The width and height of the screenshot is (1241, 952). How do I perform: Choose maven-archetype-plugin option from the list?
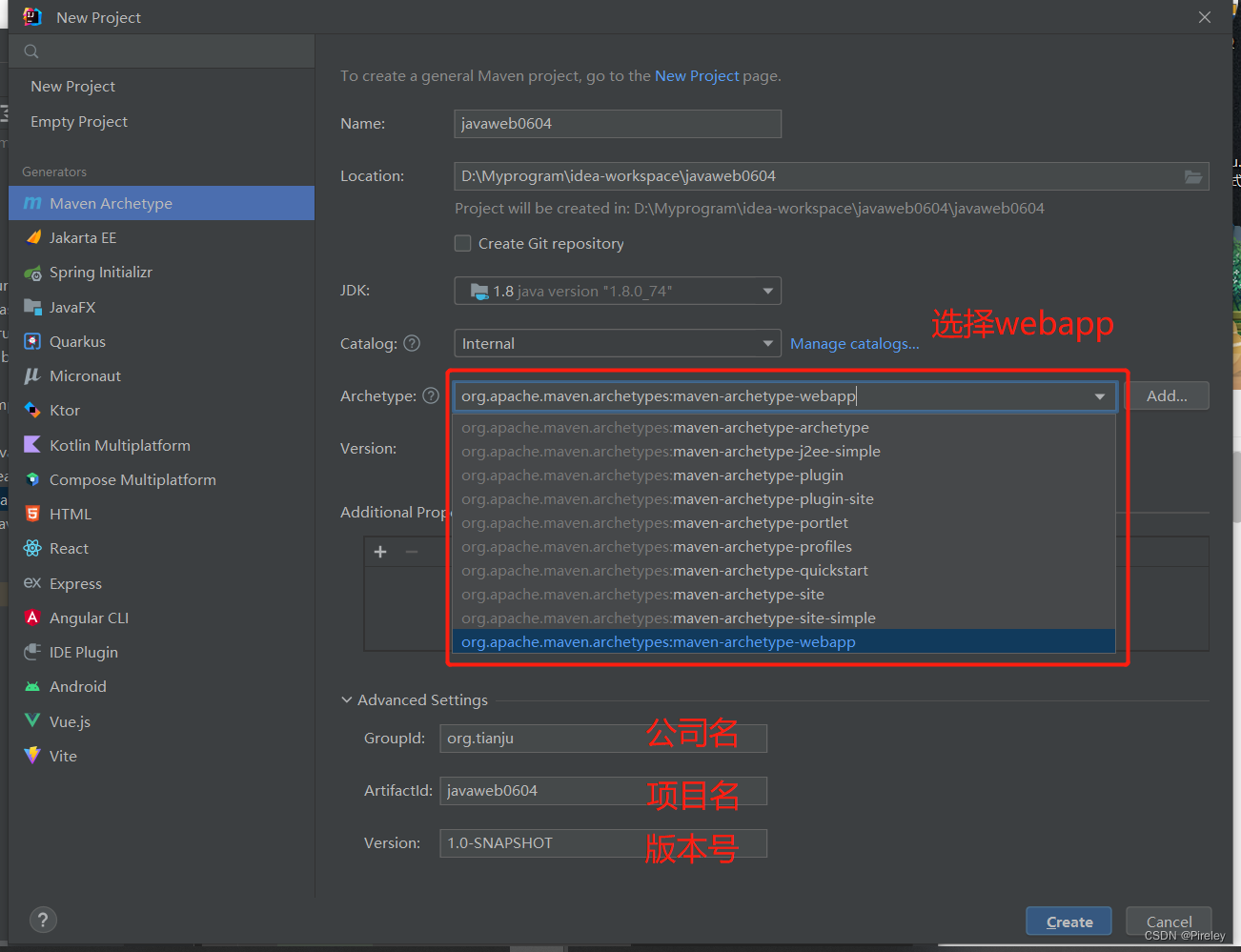click(x=783, y=475)
